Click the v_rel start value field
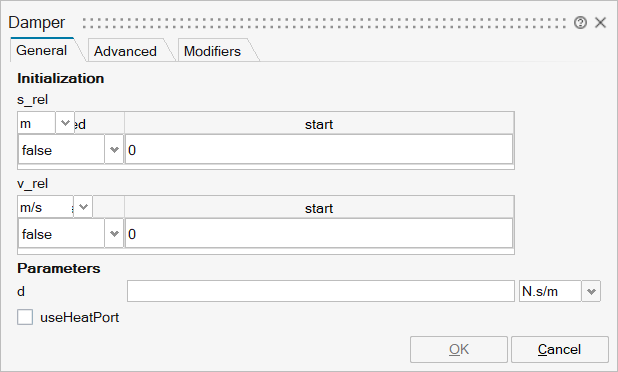The height and width of the screenshot is (372, 618). (x=319, y=234)
